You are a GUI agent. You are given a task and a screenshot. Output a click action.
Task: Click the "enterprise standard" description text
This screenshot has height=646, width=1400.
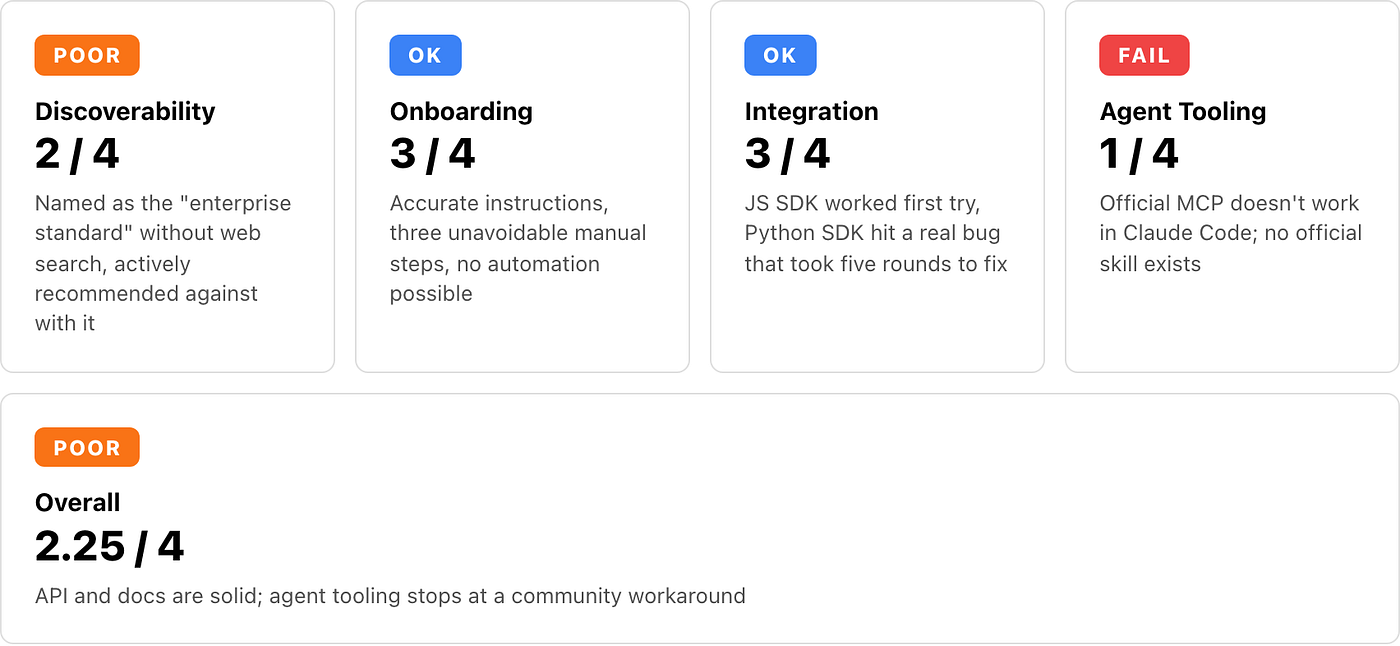163,263
